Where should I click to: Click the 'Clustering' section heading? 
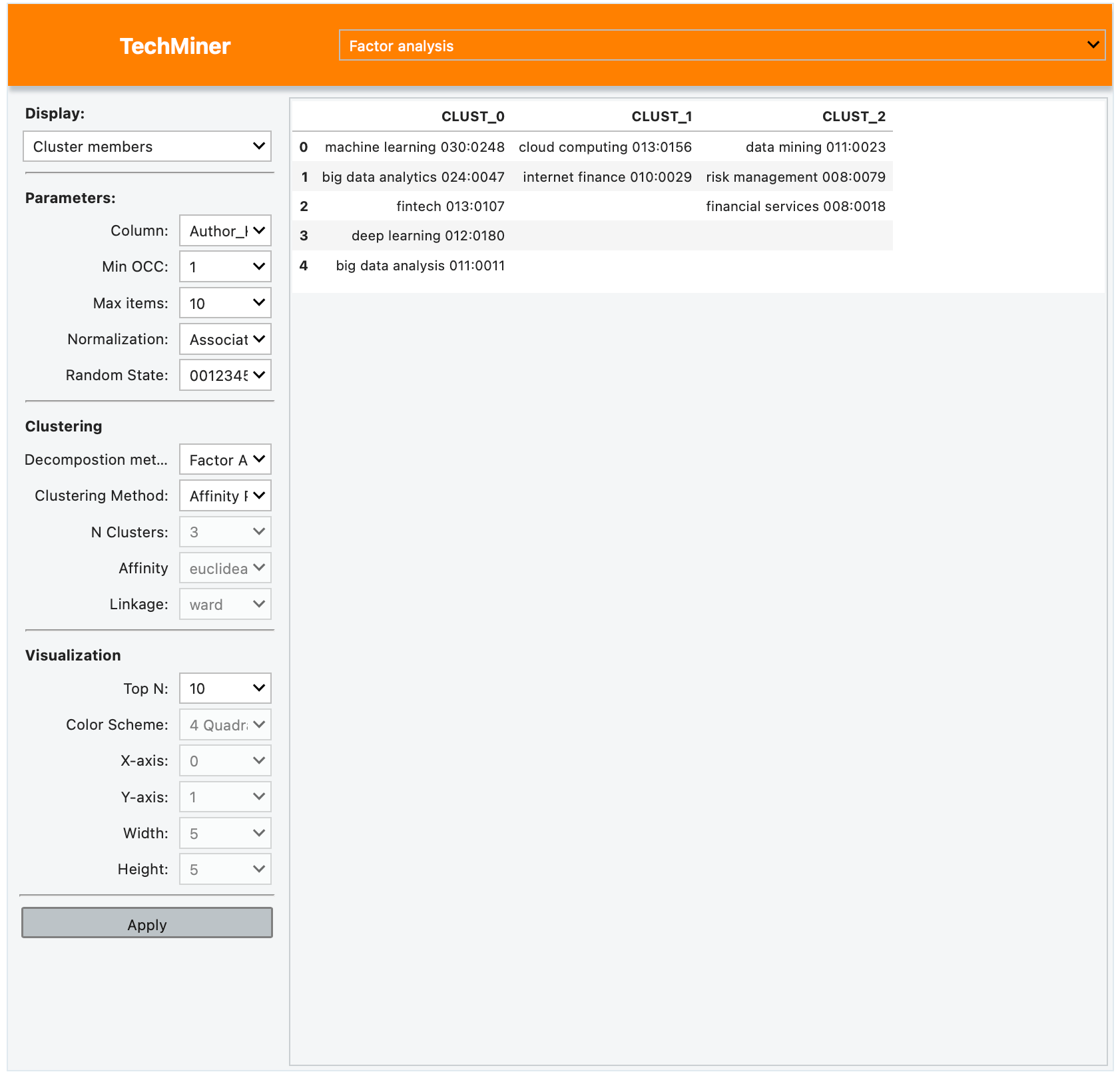(x=63, y=426)
